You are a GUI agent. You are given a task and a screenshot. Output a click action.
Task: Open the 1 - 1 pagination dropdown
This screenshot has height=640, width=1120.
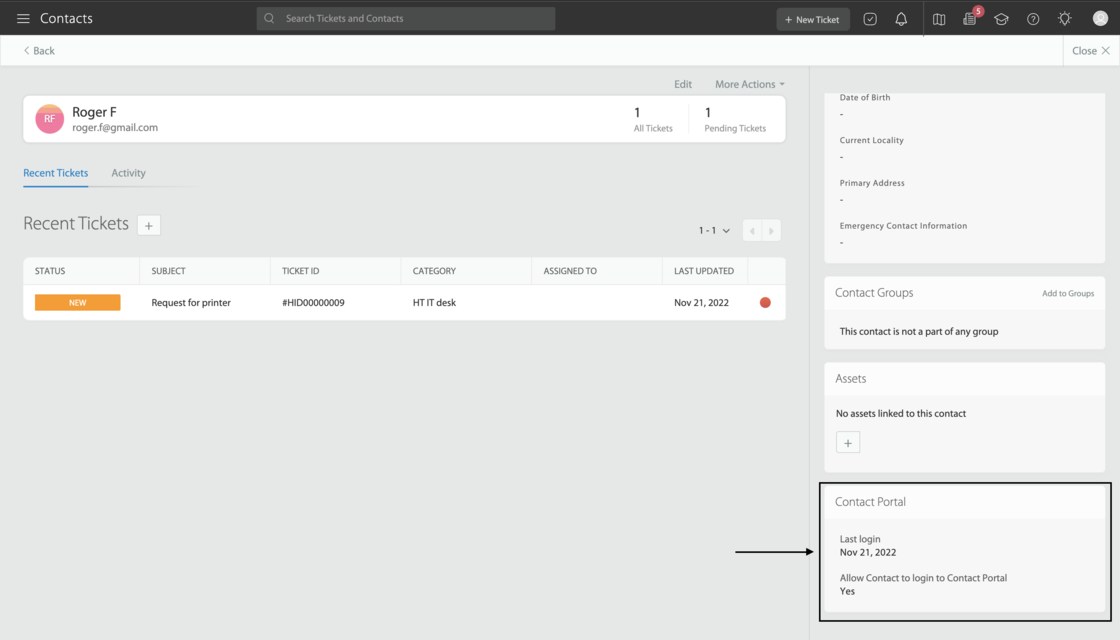pos(714,231)
